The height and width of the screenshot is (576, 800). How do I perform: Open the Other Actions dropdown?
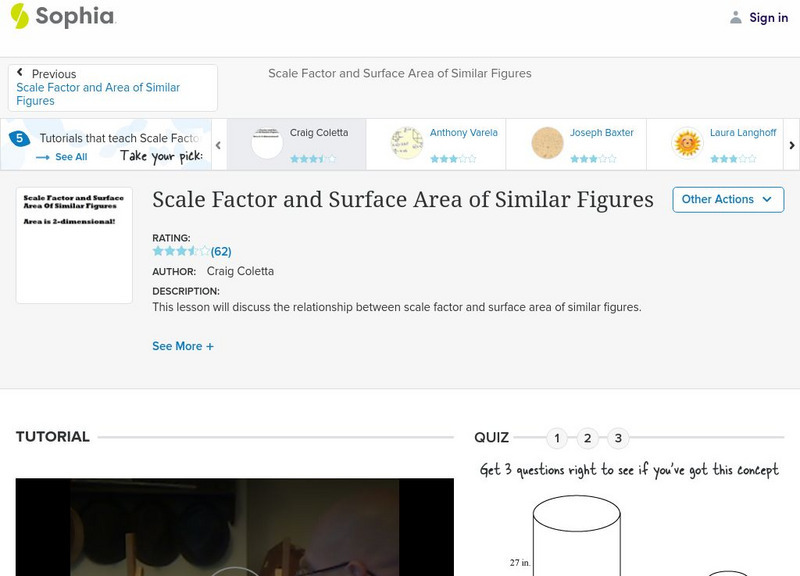[727, 199]
